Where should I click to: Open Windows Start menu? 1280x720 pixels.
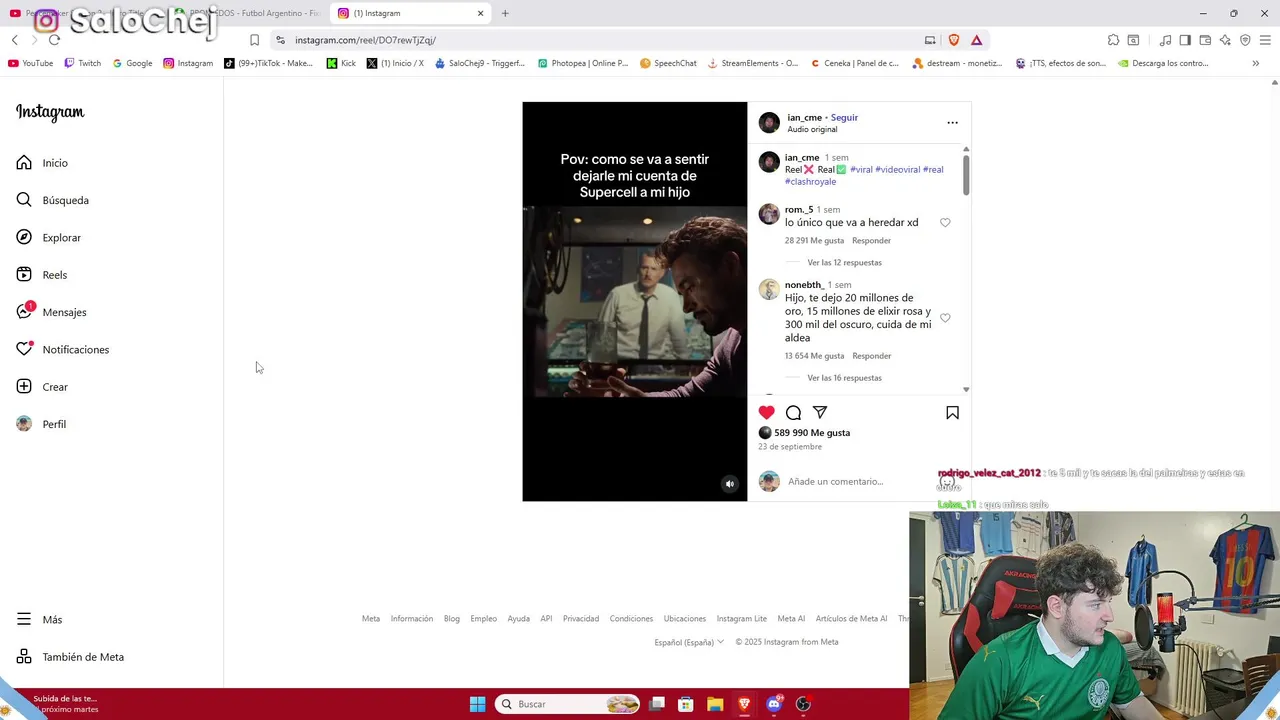click(x=477, y=704)
